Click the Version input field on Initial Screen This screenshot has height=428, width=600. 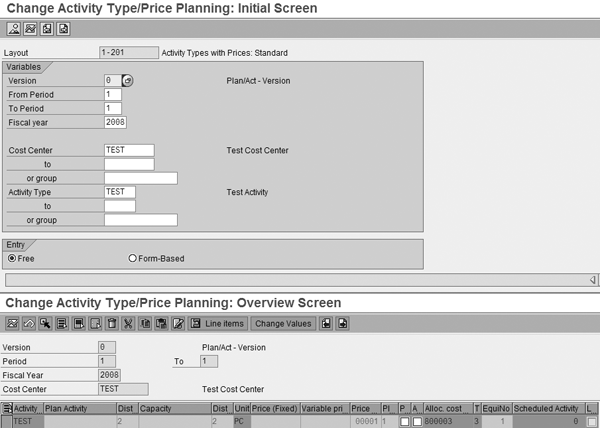click(113, 81)
